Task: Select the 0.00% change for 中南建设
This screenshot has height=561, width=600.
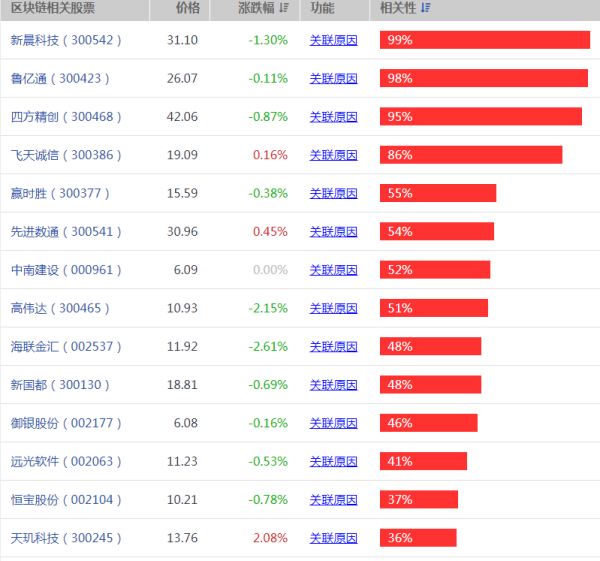Action: (270, 270)
